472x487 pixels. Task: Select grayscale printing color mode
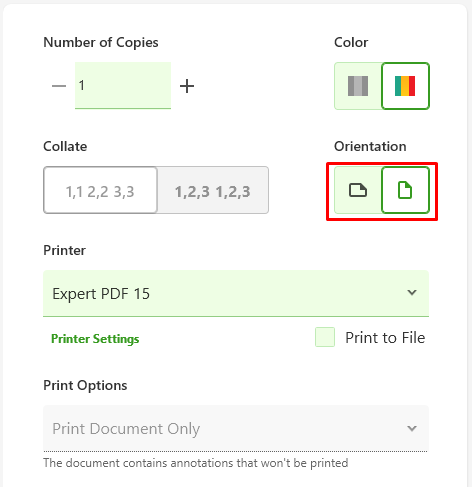[358, 86]
